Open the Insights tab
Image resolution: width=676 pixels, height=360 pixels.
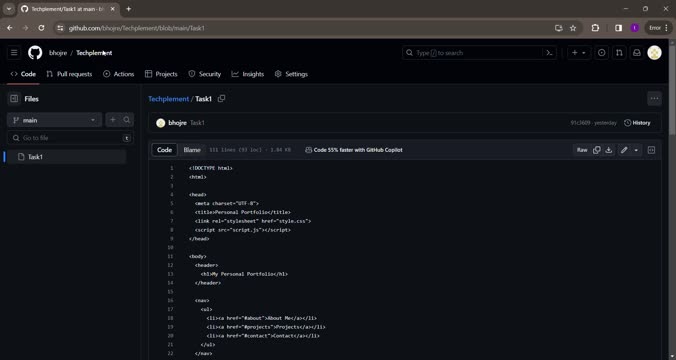click(x=248, y=74)
